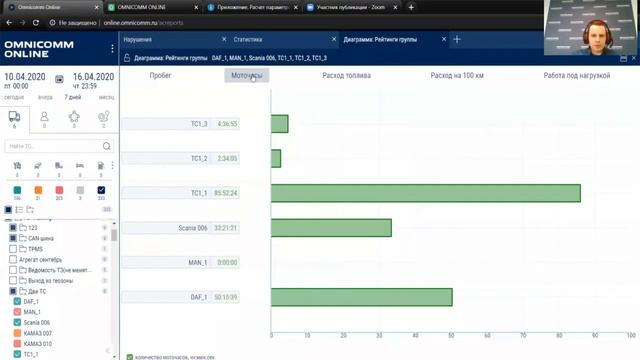Toggle the gray status filter swatch
This screenshot has width=640, height=360.
80,190
